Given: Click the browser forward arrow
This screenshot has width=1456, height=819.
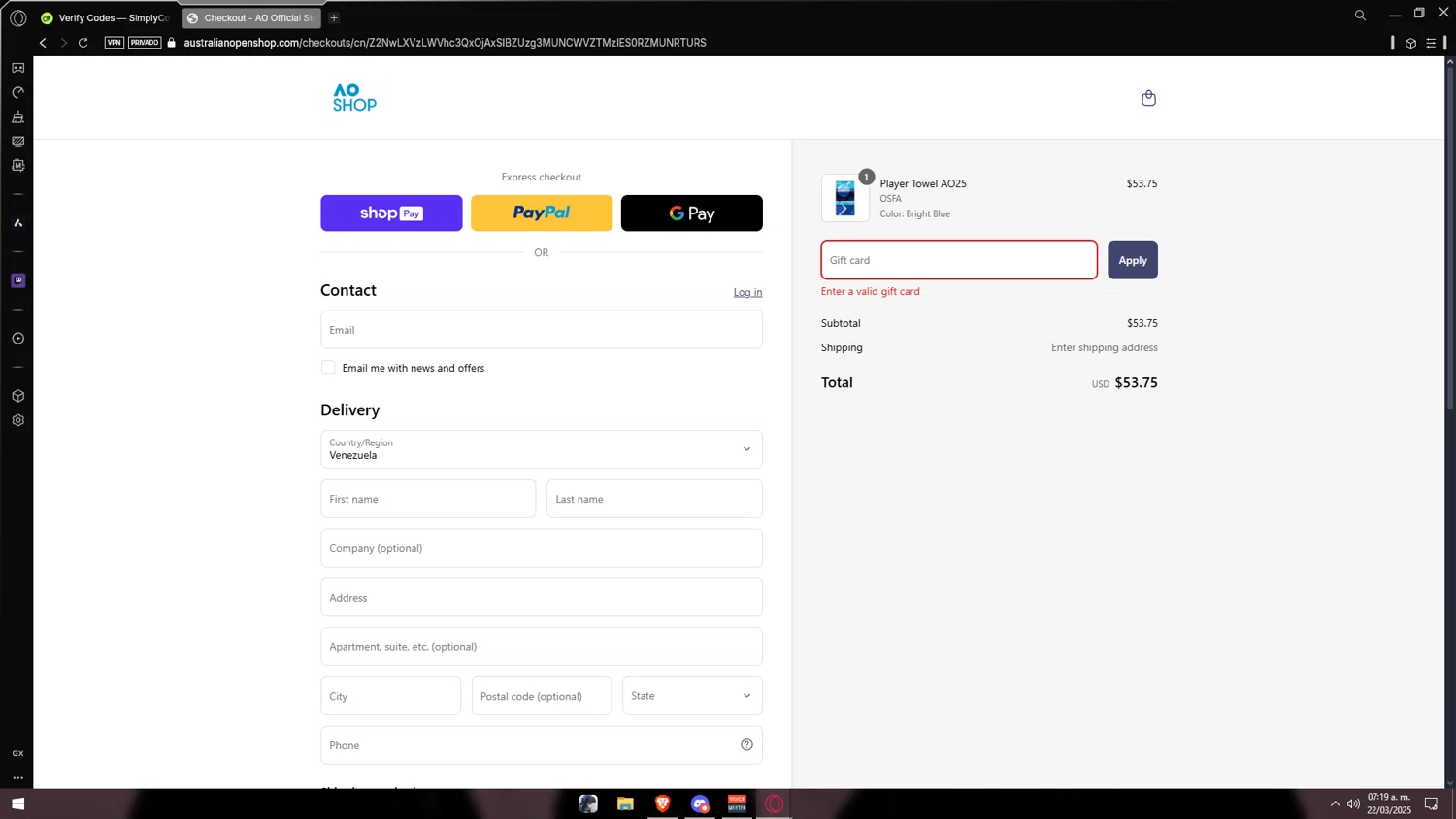Looking at the screenshot, I should click(63, 43).
